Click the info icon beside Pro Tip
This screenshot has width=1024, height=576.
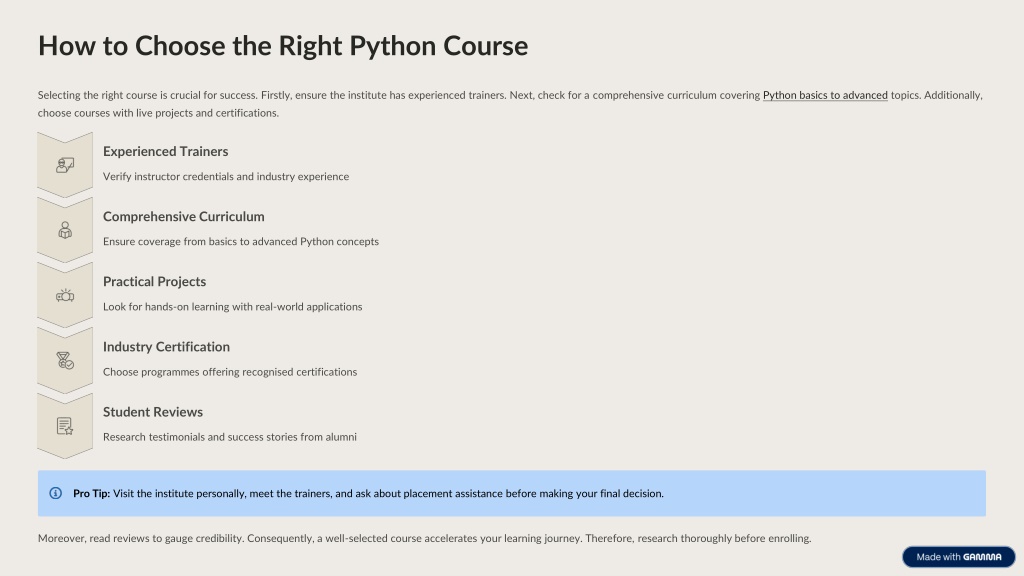56,493
